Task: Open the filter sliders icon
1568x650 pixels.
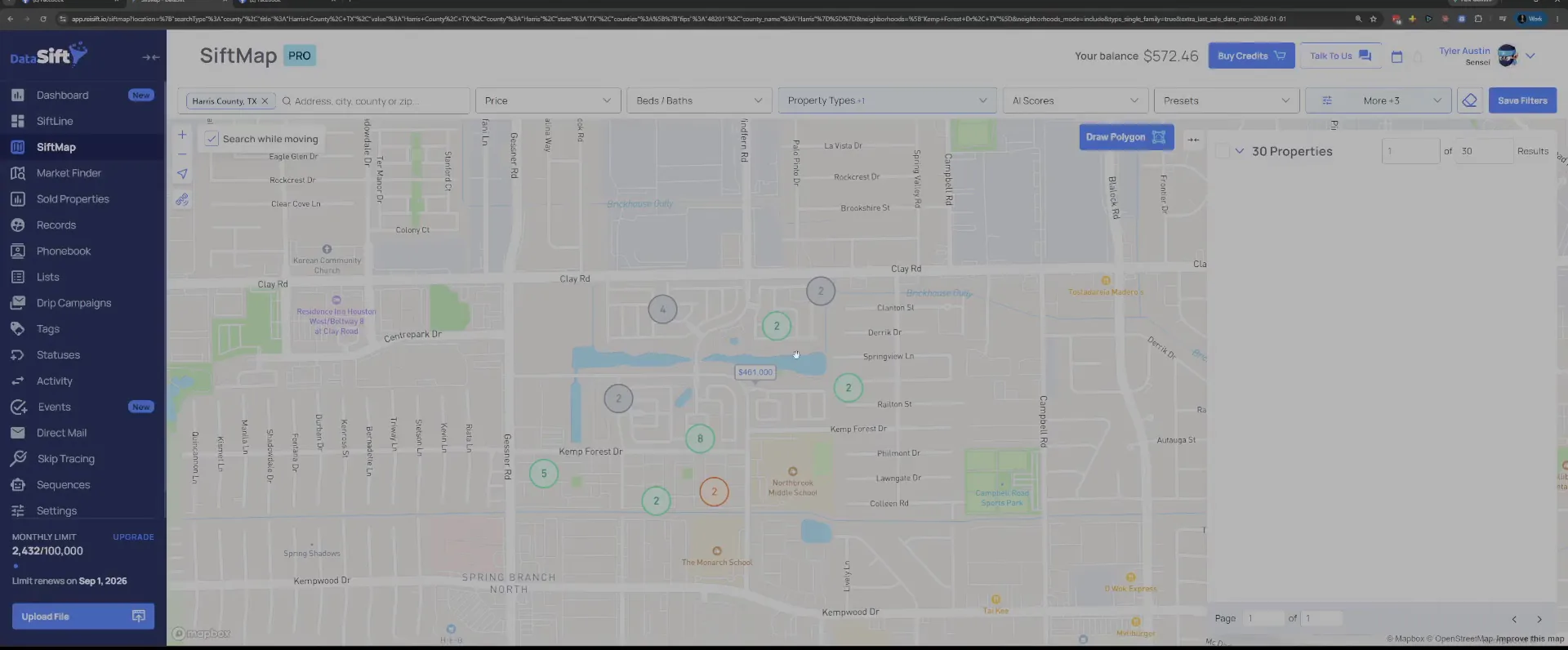Action: (x=1327, y=100)
